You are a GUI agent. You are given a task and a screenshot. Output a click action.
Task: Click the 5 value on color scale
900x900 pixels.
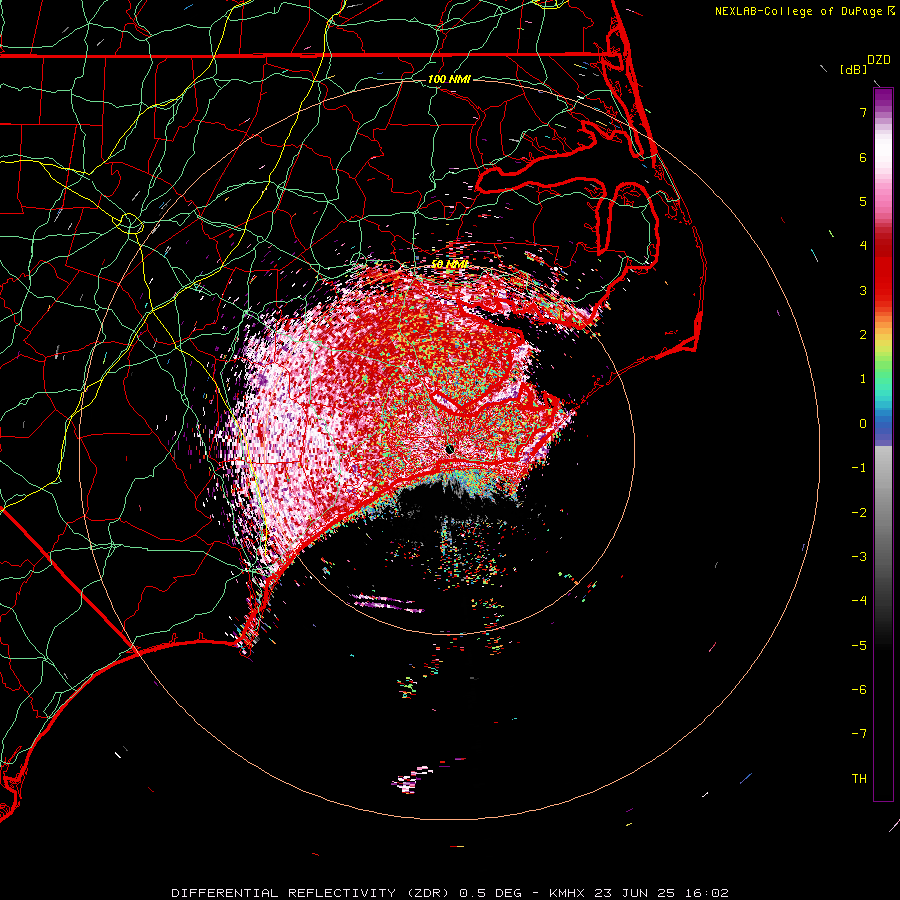[863, 201]
